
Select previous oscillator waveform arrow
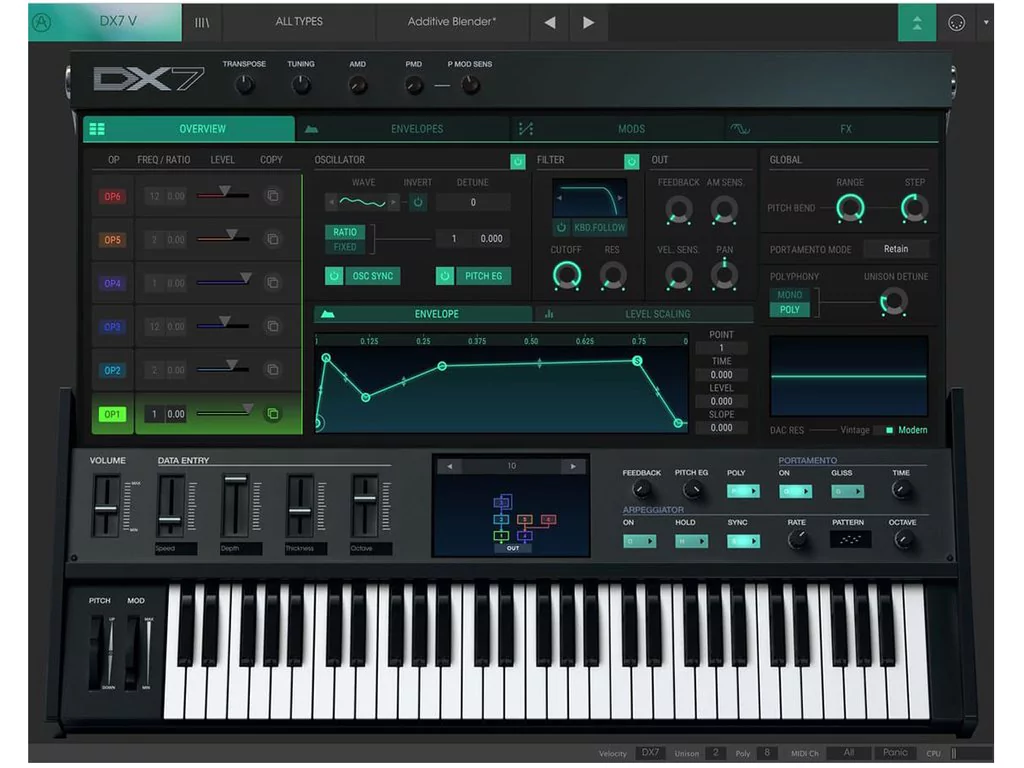point(332,202)
